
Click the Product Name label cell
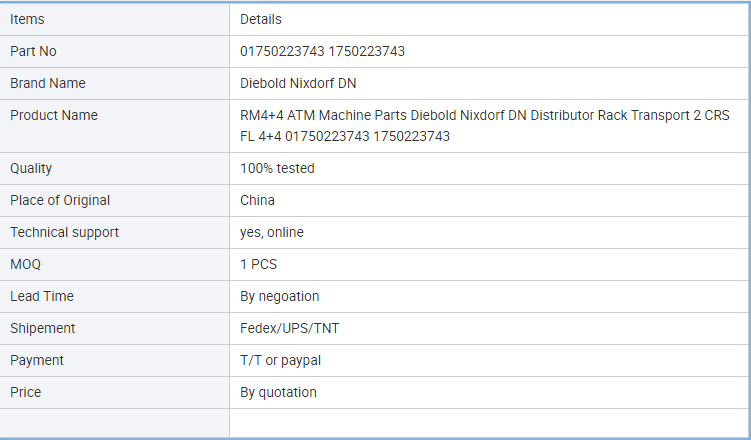point(114,126)
